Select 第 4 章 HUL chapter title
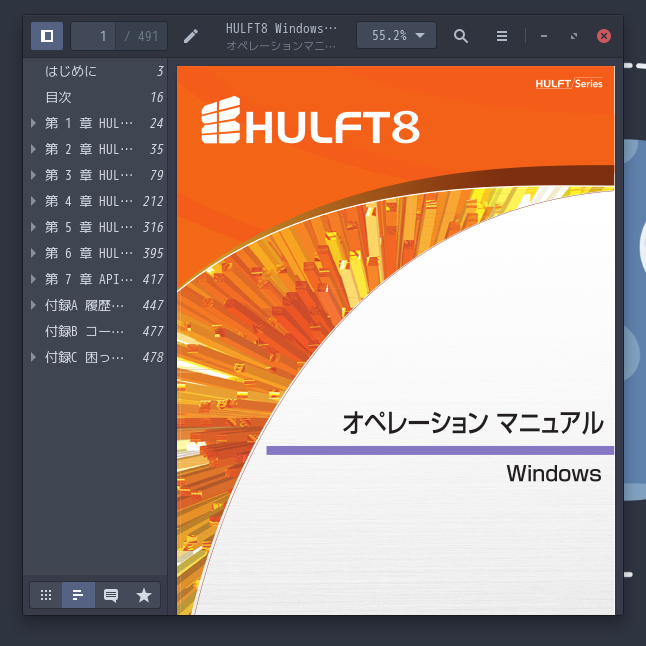The width and height of the screenshot is (646, 646). click(x=89, y=201)
